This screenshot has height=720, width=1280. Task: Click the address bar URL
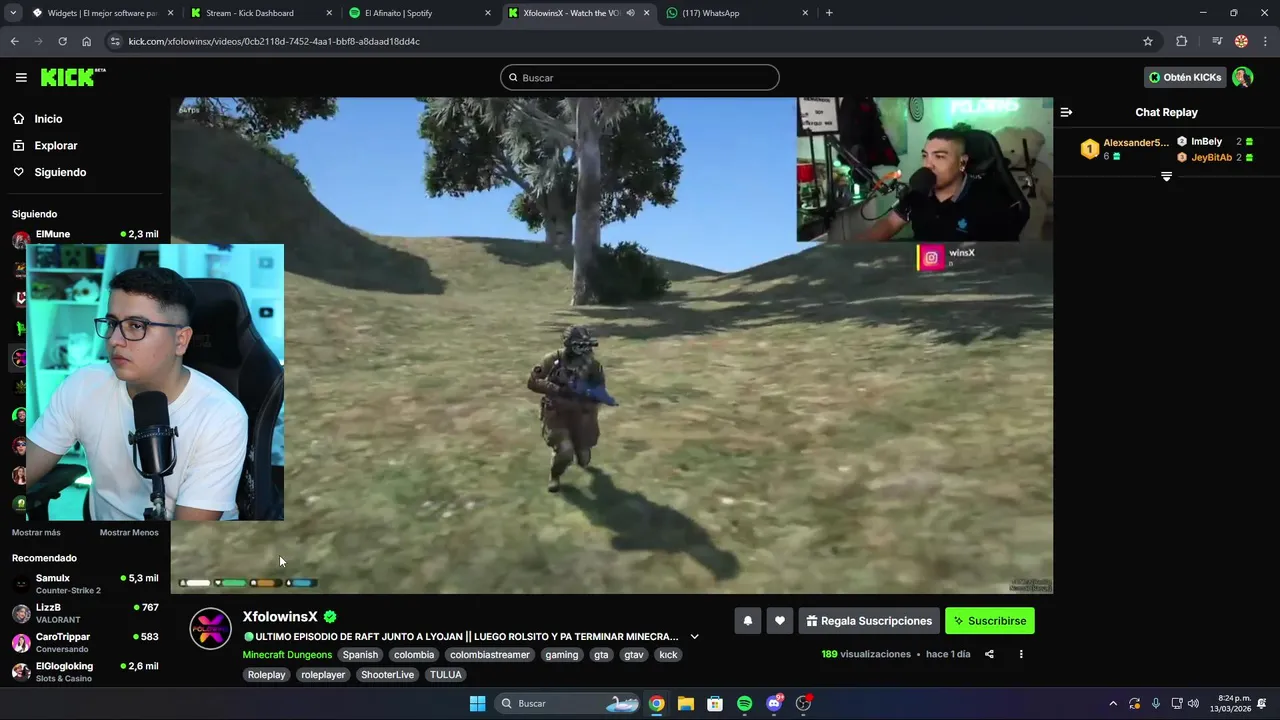274,42
